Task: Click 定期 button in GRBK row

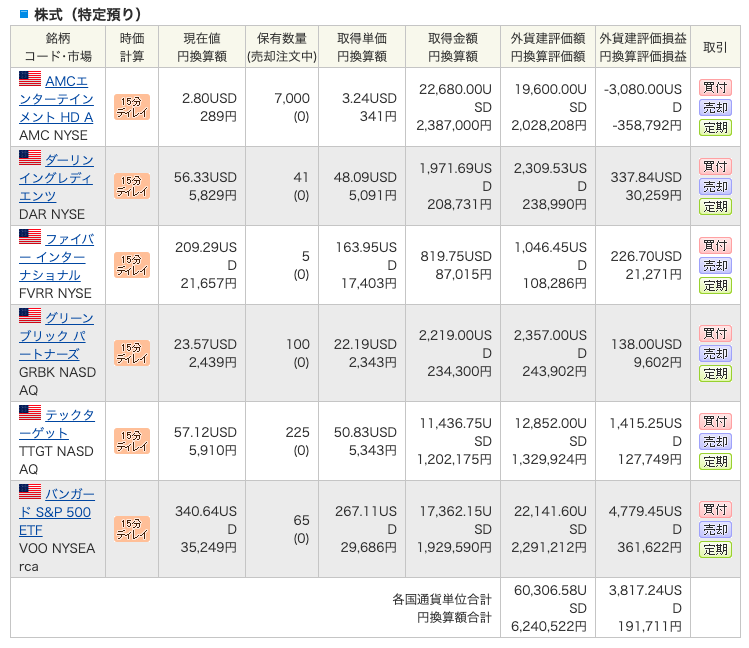Action: (x=715, y=373)
